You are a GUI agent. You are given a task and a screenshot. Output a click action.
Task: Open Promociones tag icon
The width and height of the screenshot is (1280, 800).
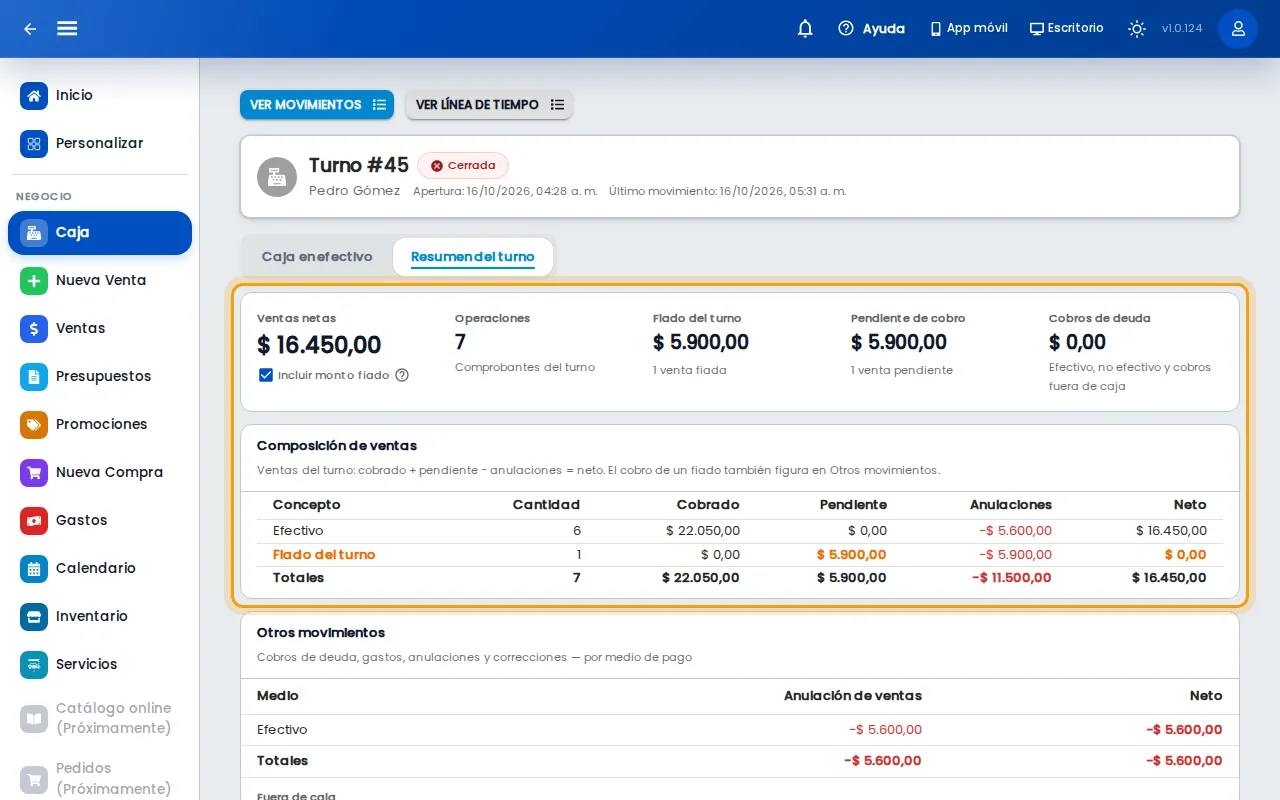[34, 425]
